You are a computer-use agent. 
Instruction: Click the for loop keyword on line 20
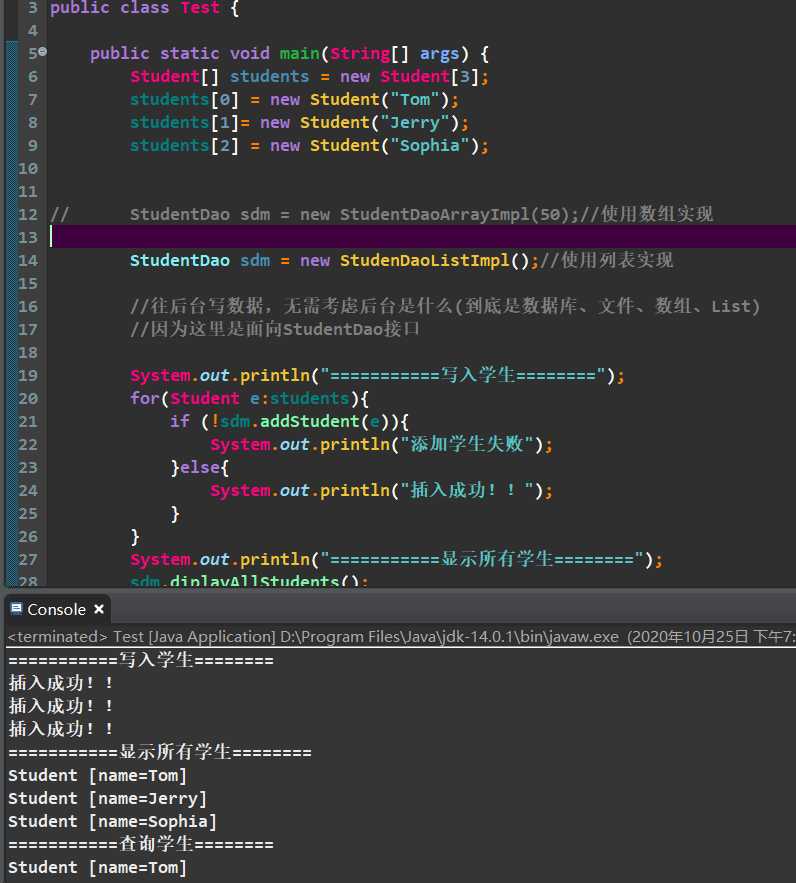click(x=145, y=398)
